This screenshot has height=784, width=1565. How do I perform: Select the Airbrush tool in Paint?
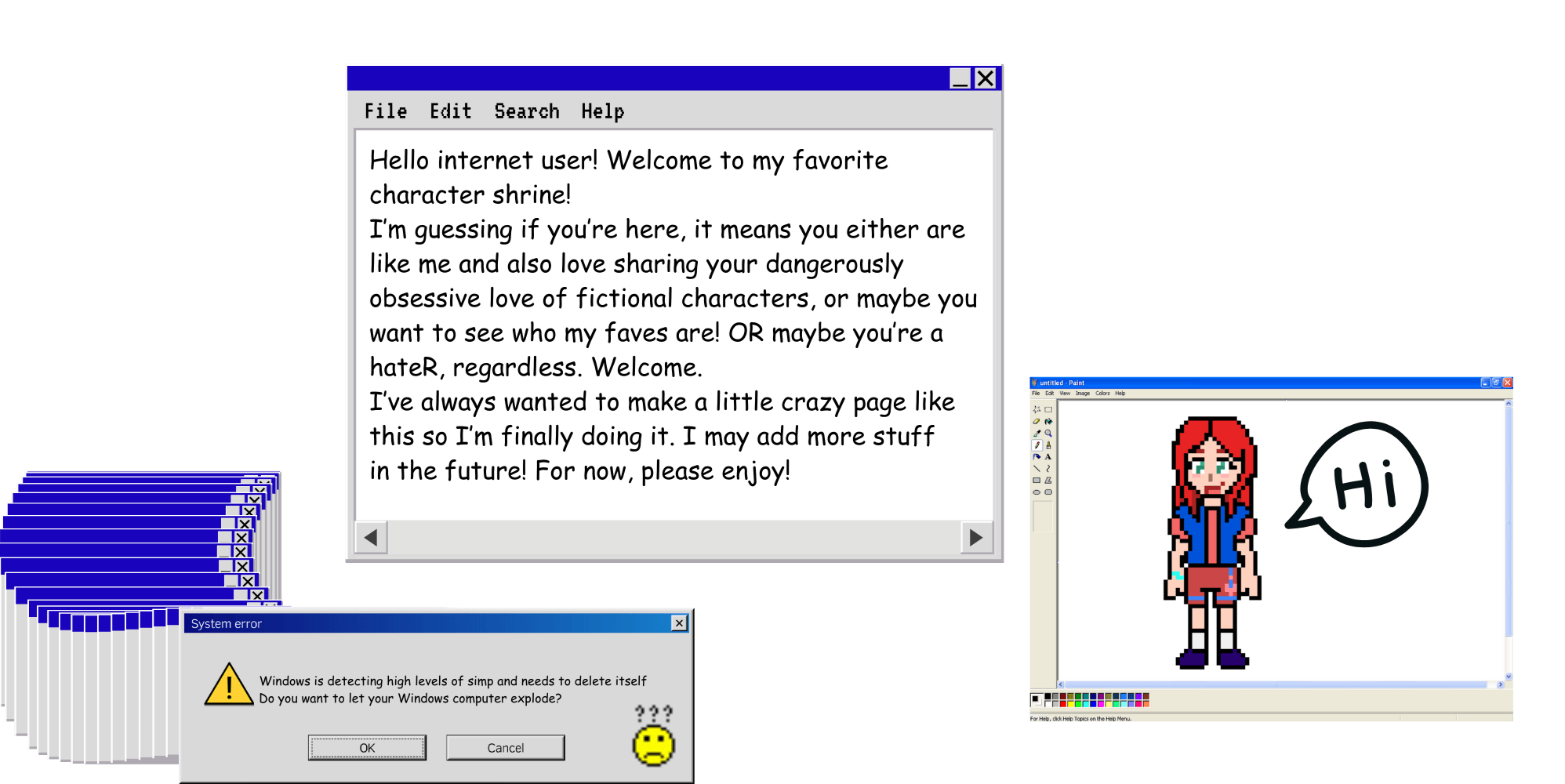[x=1037, y=457]
